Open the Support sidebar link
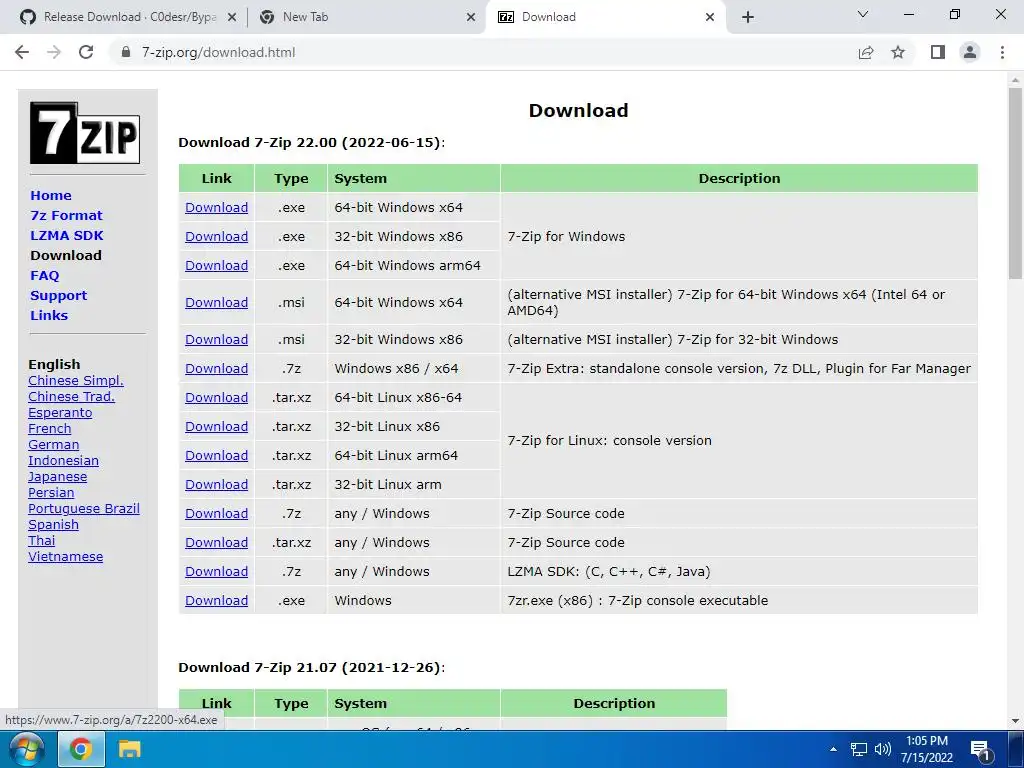This screenshot has width=1024, height=768. click(58, 295)
